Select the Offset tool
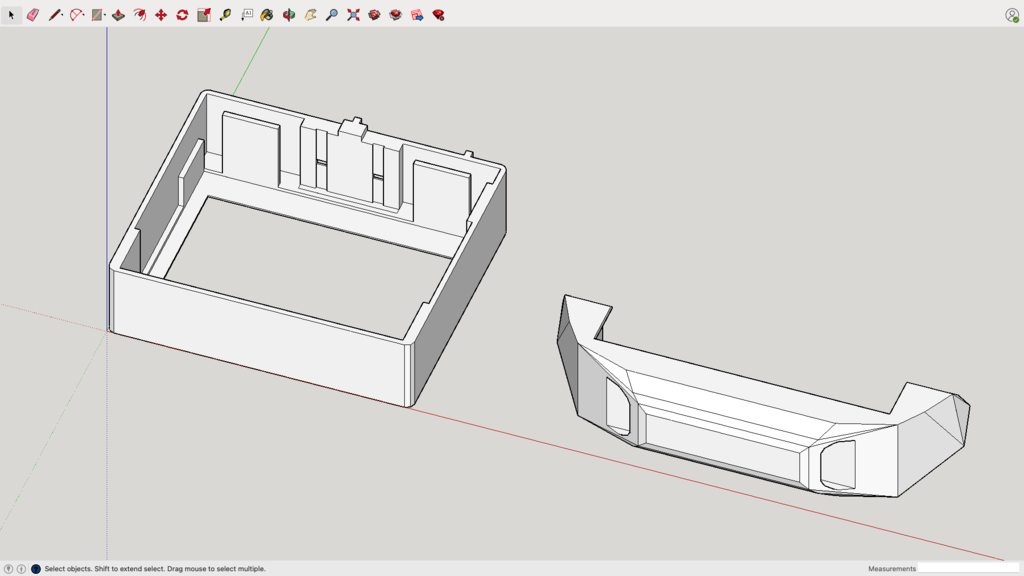This screenshot has height=576, width=1024. click(140, 15)
